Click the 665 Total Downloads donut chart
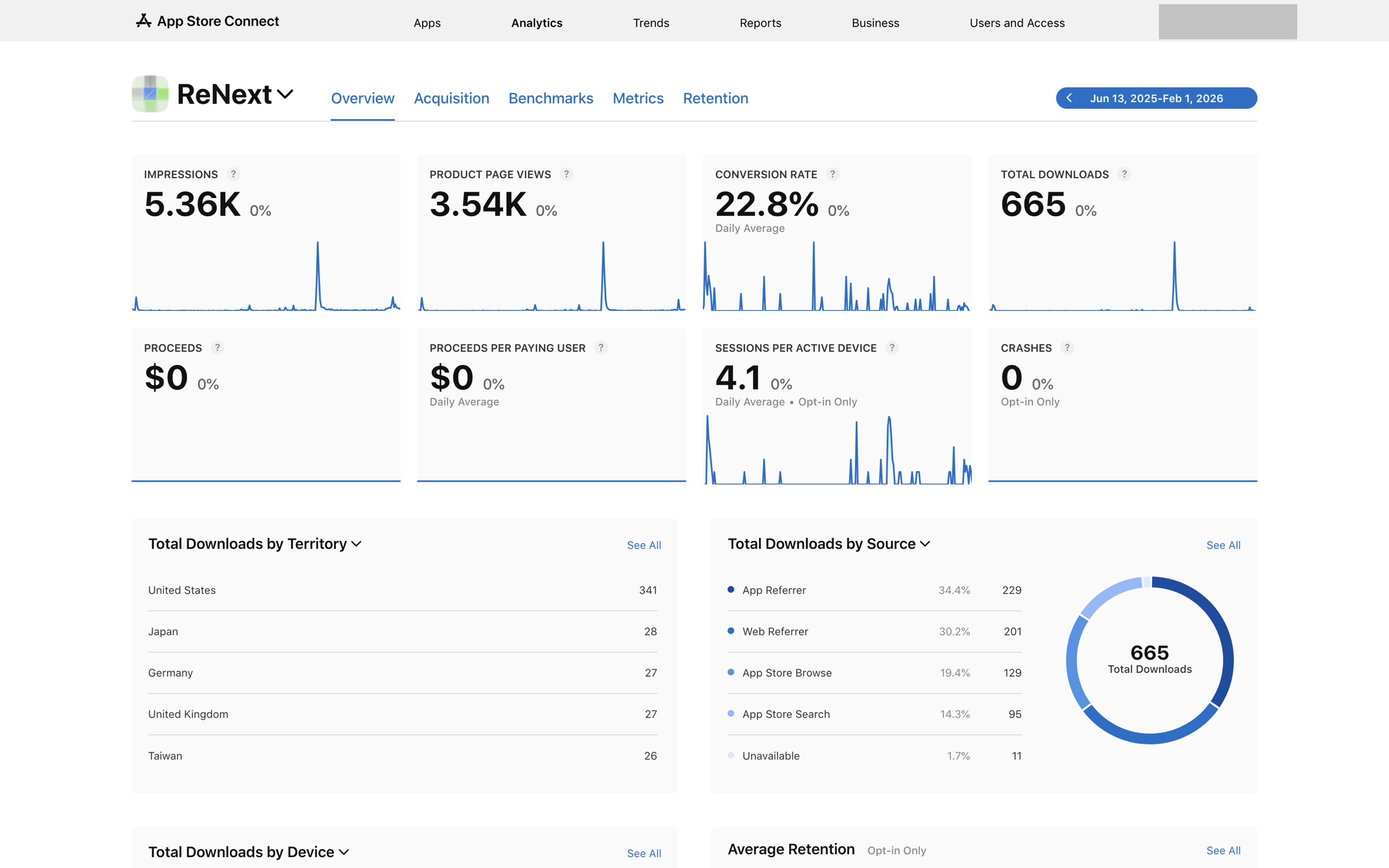The image size is (1389, 868). pyautogui.click(x=1150, y=660)
